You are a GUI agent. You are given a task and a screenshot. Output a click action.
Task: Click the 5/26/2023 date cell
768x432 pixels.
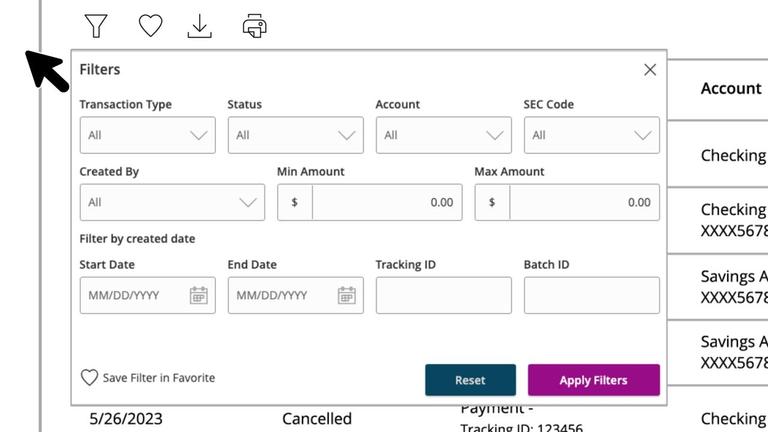click(x=126, y=419)
